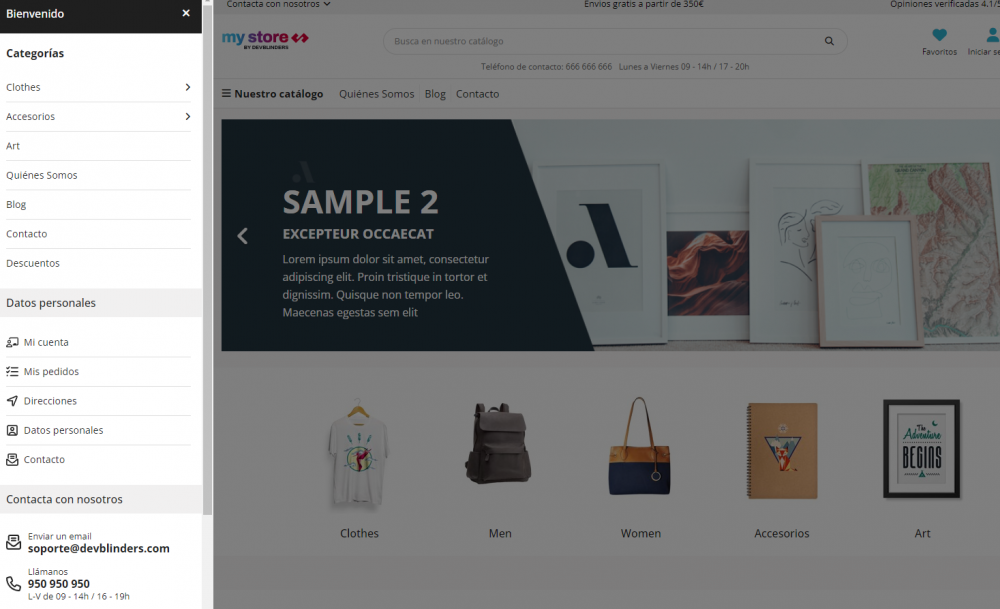This screenshot has width=1000, height=609.
Task: Go to previous slide with left arrow
Action: pyautogui.click(x=242, y=236)
